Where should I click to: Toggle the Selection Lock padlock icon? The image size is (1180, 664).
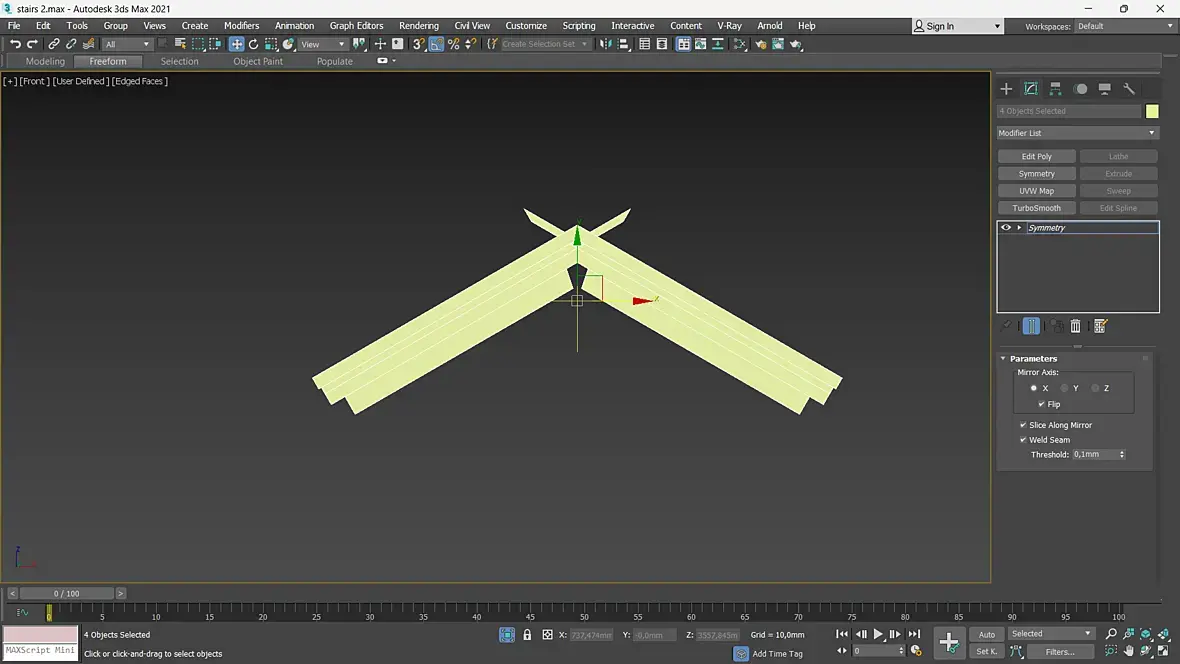[x=527, y=635]
